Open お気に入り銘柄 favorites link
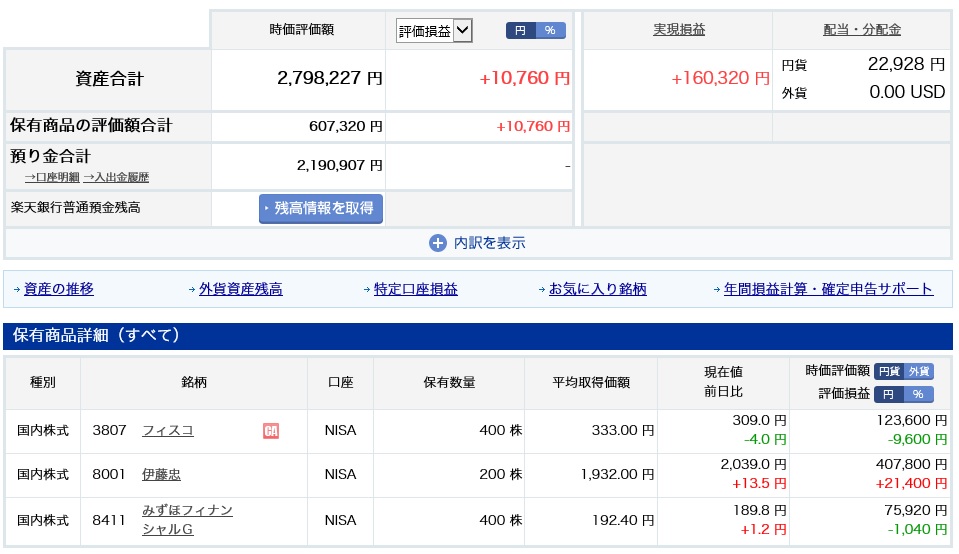Viewport: 959px width, 554px height. point(597,289)
